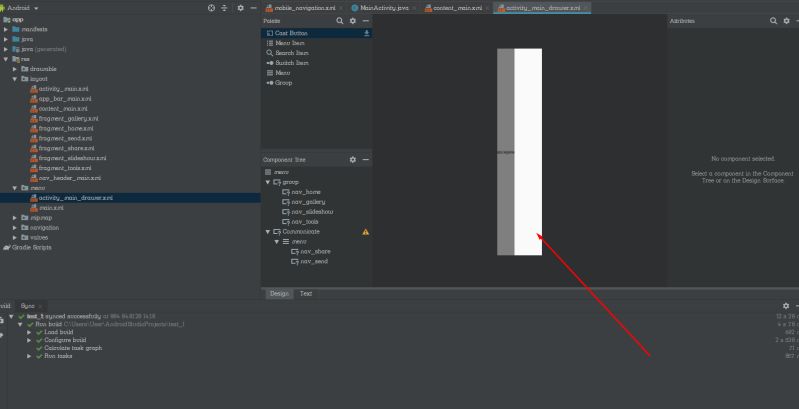Click the collapse all icon in Project panel header
799x409 pixels.
[224, 8]
